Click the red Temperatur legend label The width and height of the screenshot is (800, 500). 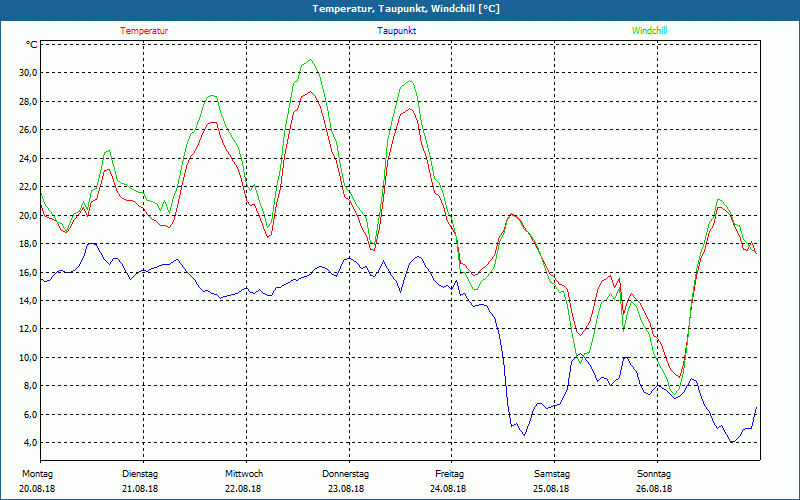[144, 31]
